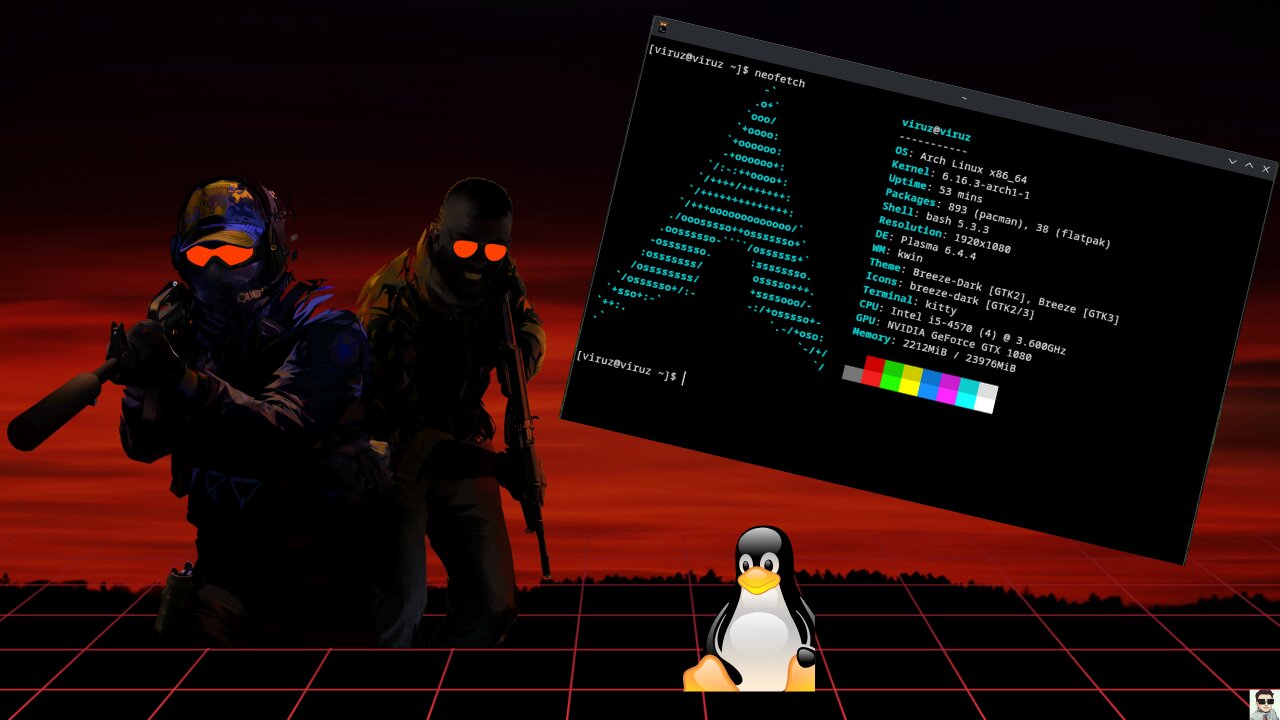Click the typed "neofetch" command

point(780,77)
